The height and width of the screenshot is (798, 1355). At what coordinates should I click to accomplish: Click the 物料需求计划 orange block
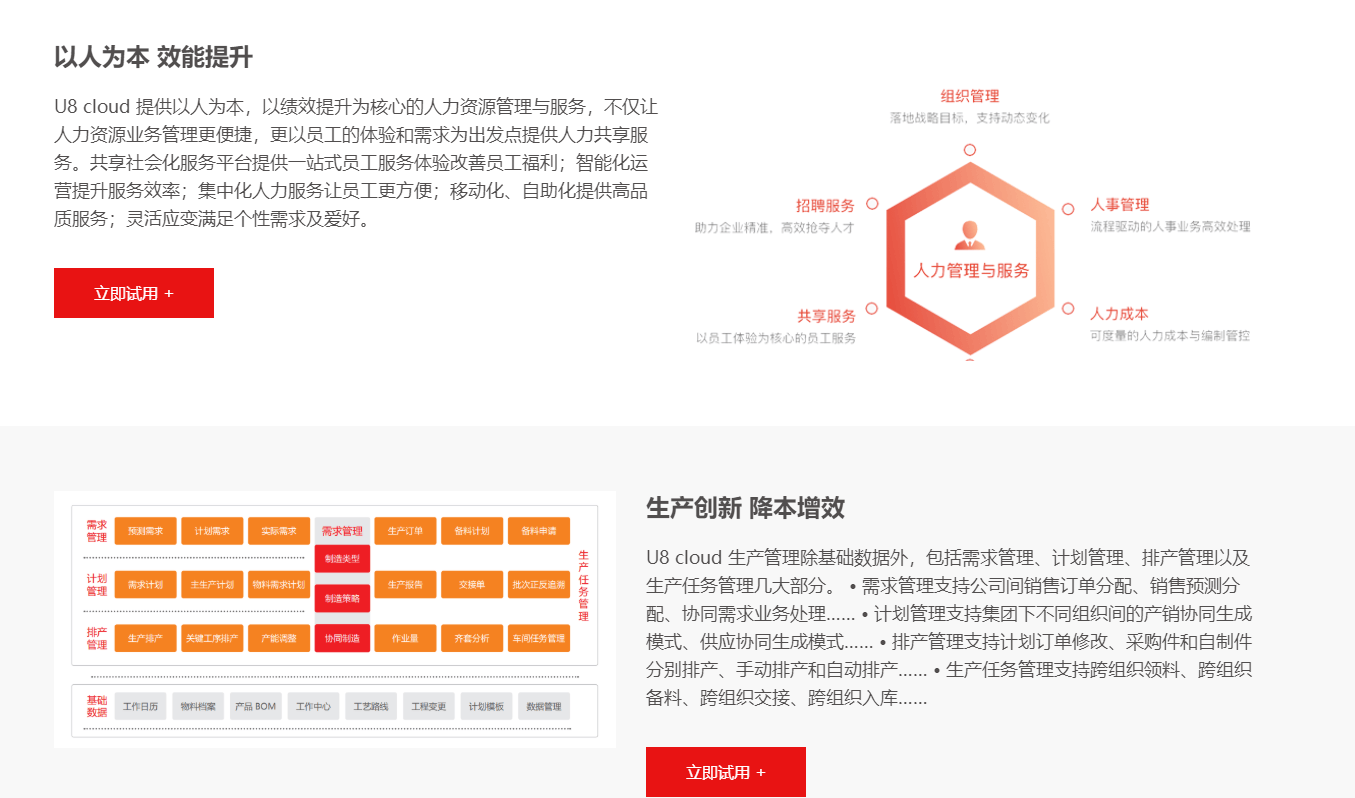coord(279,584)
